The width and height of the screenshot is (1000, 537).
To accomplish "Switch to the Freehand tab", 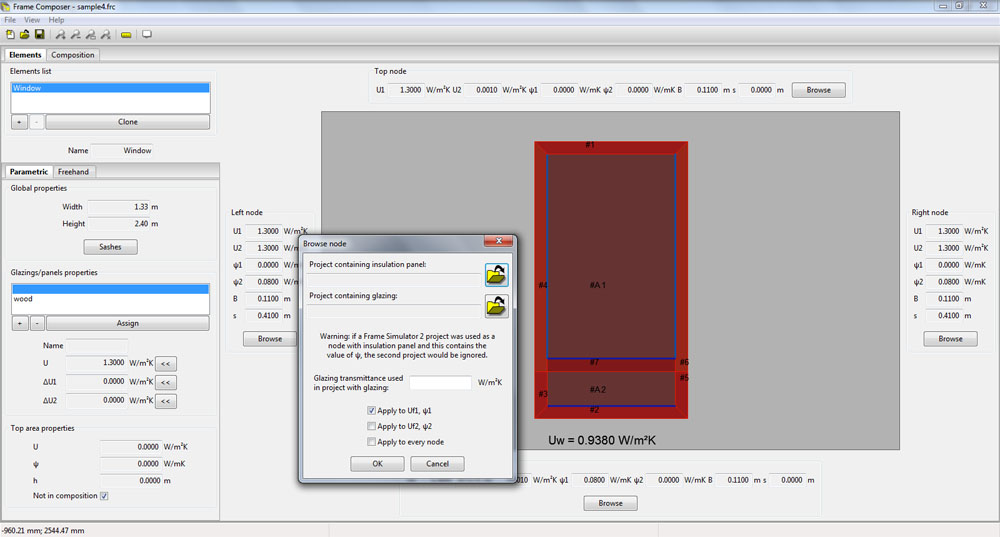I will (x=73, y=172).
